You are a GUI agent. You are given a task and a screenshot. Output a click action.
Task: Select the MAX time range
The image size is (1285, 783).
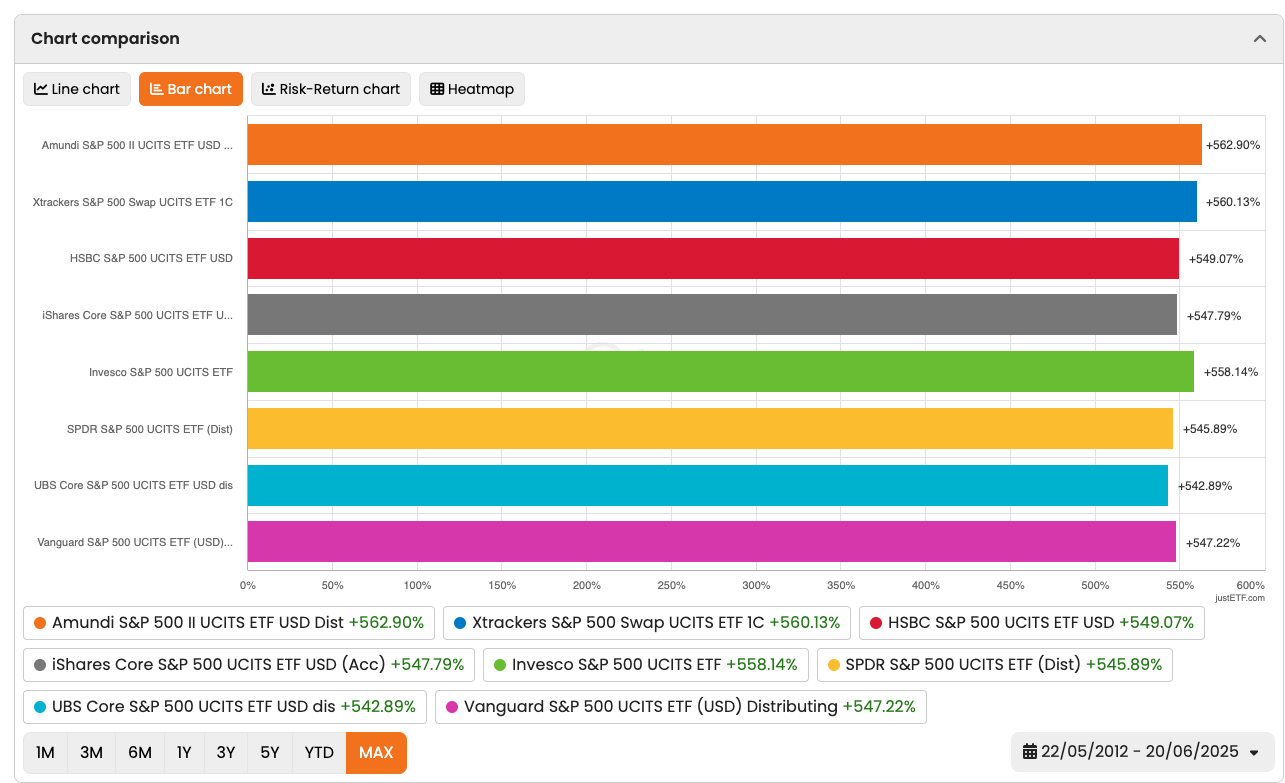point(376,752)
